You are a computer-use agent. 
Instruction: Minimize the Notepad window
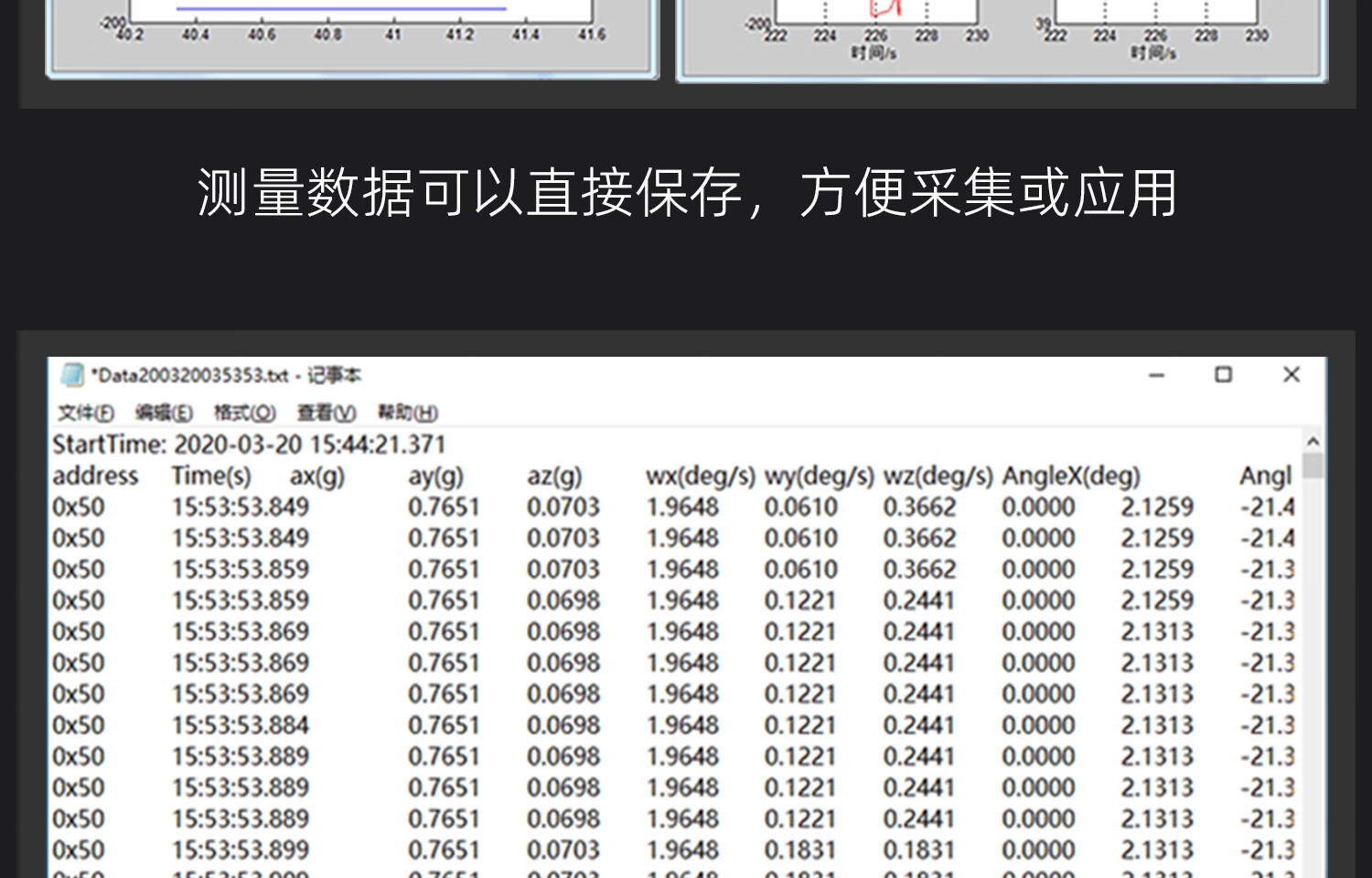tap(1157, 375)
